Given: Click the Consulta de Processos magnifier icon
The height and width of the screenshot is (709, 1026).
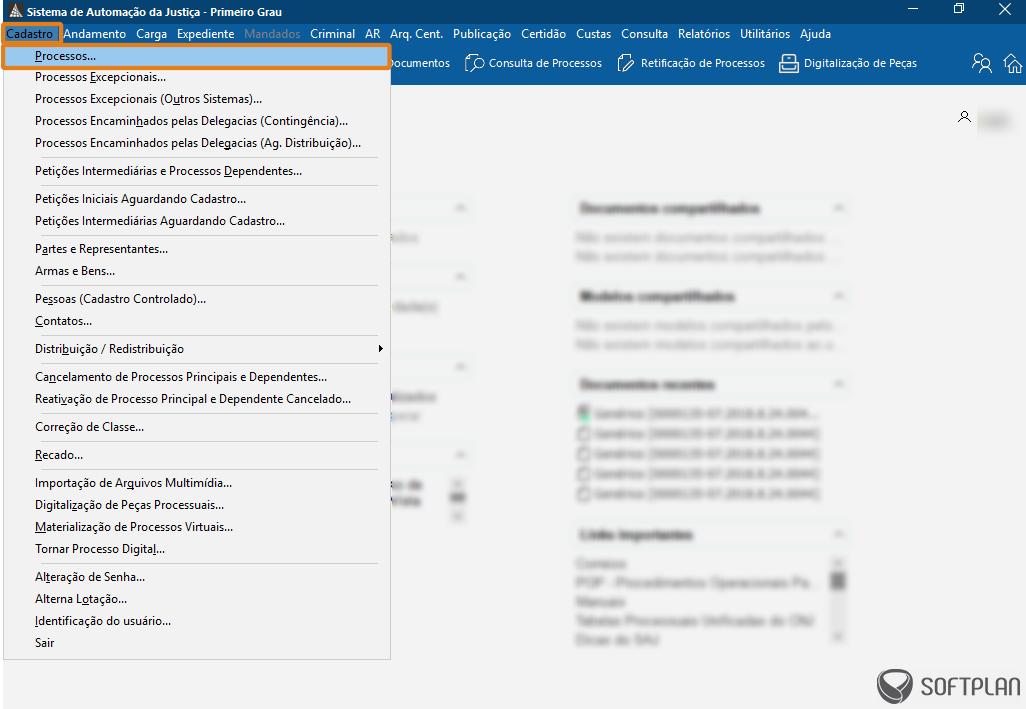Looking at the screenshot, I should tap(474, 63).
